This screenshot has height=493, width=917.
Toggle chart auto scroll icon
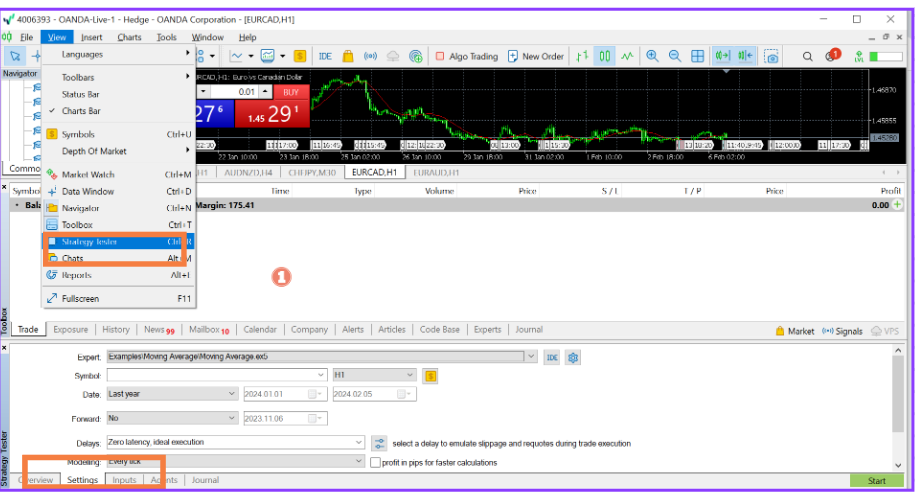coord(722,56)
